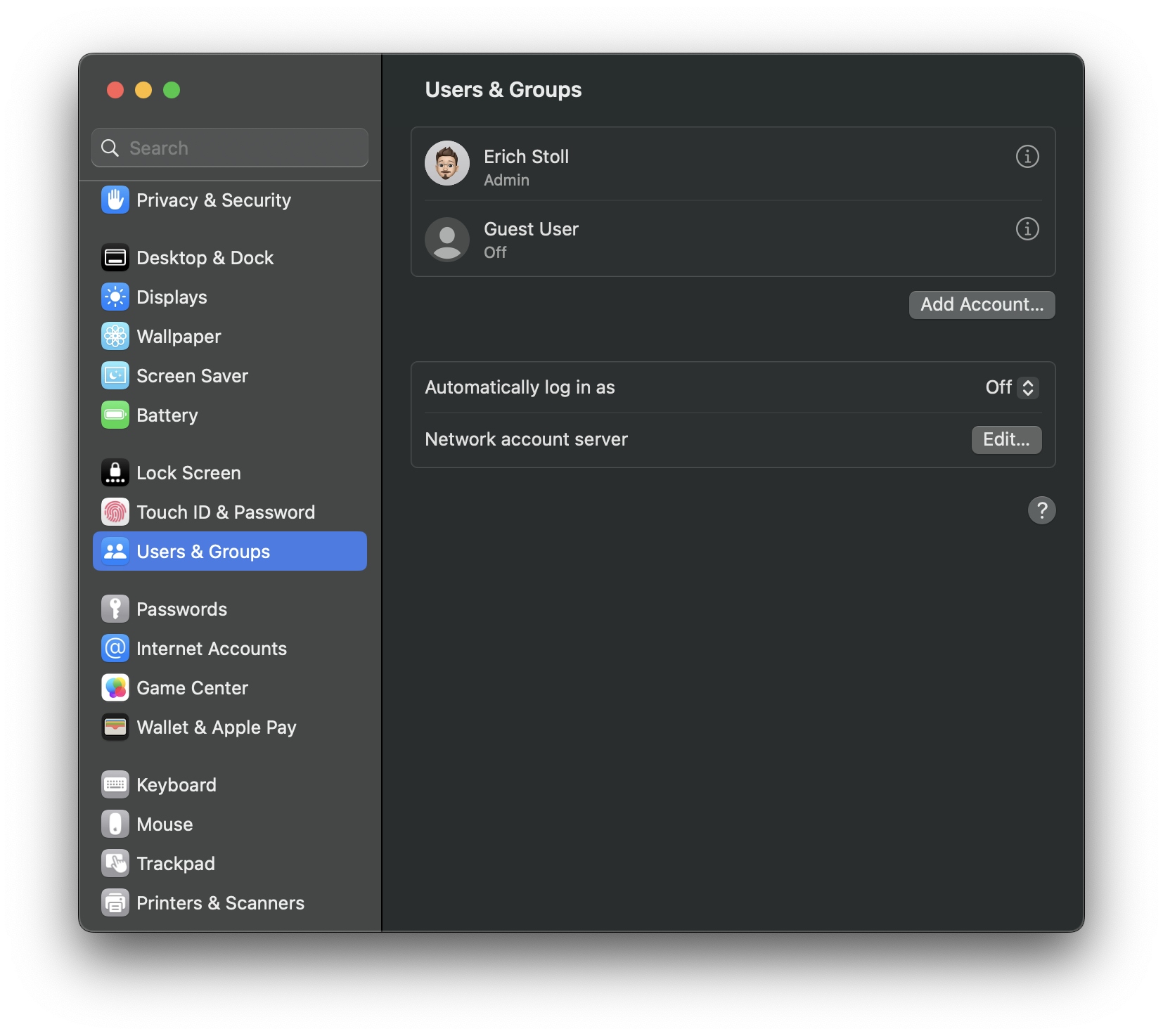The height and width of the screenshot is (1036, 1163).
Task: Click the Wallpaper sidebar icon
Action: (x=115, y=336)
